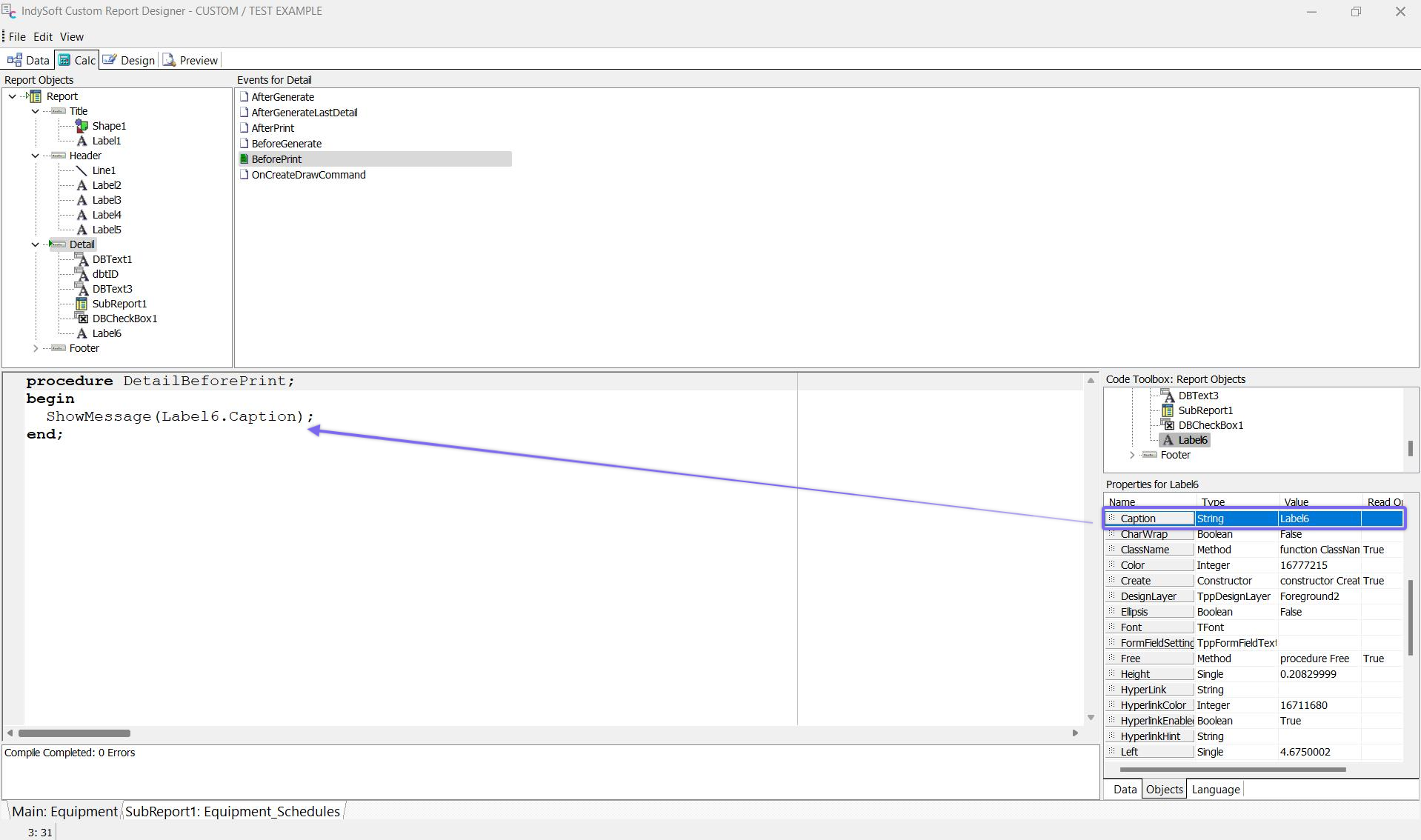Click the Shape1 icon in Report Objects
Viewport: 1421px width, 840px height.
click(82, 126)
